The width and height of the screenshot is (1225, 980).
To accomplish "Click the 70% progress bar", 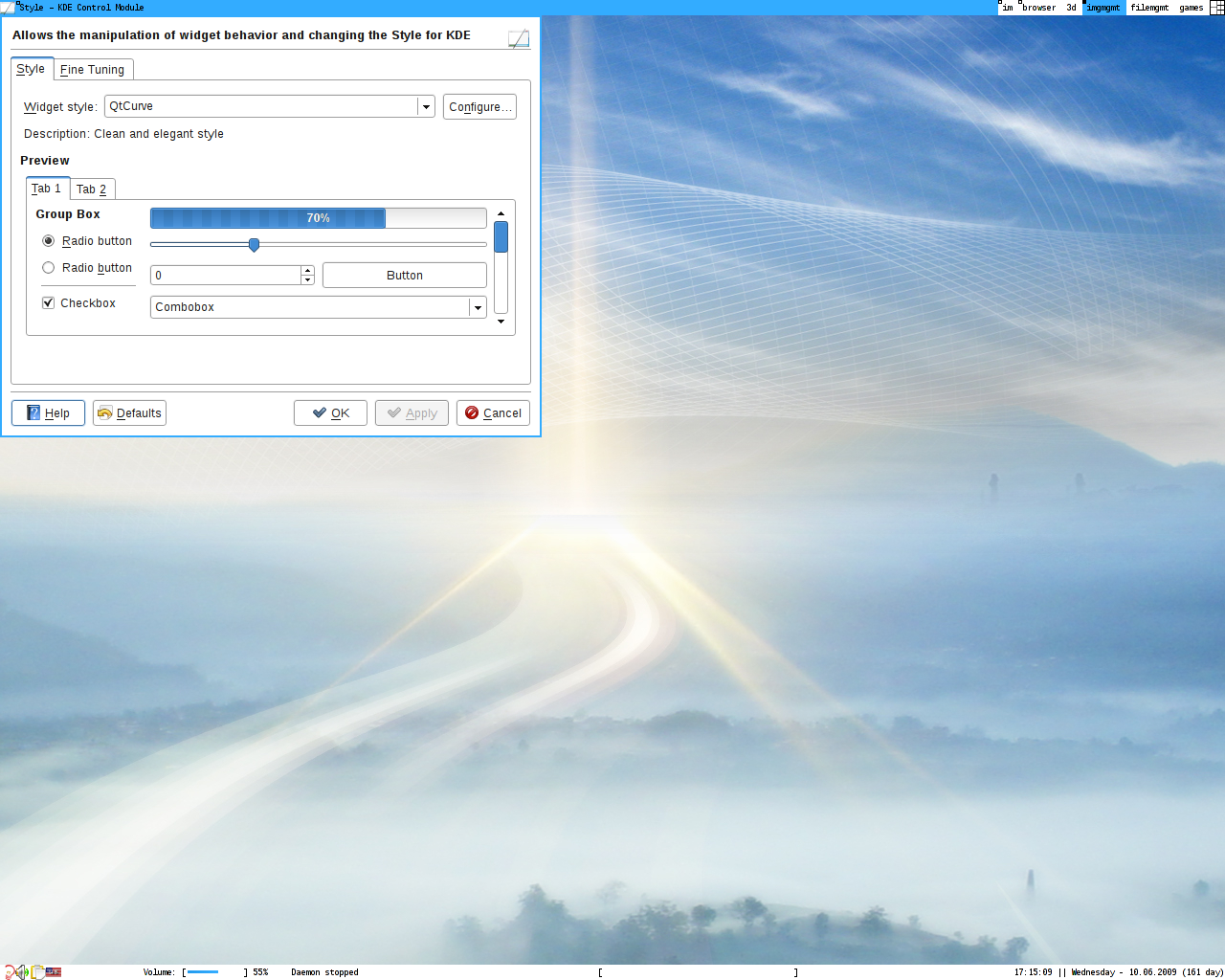I will (x=319, y=218).
